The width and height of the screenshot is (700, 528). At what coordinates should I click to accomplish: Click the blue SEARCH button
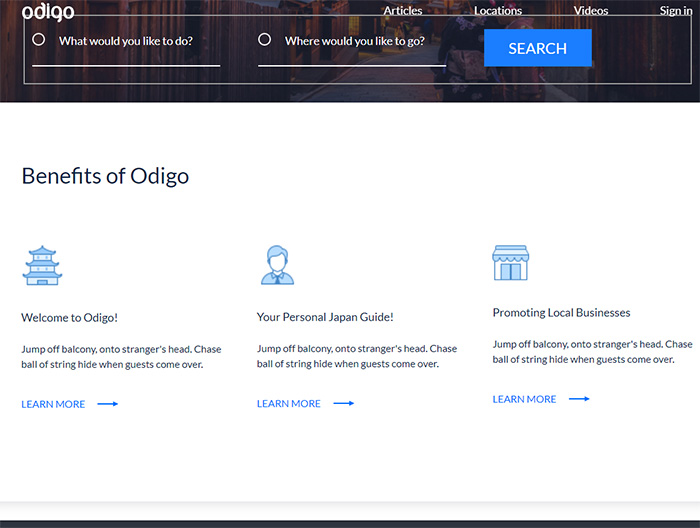coord(538,48)
